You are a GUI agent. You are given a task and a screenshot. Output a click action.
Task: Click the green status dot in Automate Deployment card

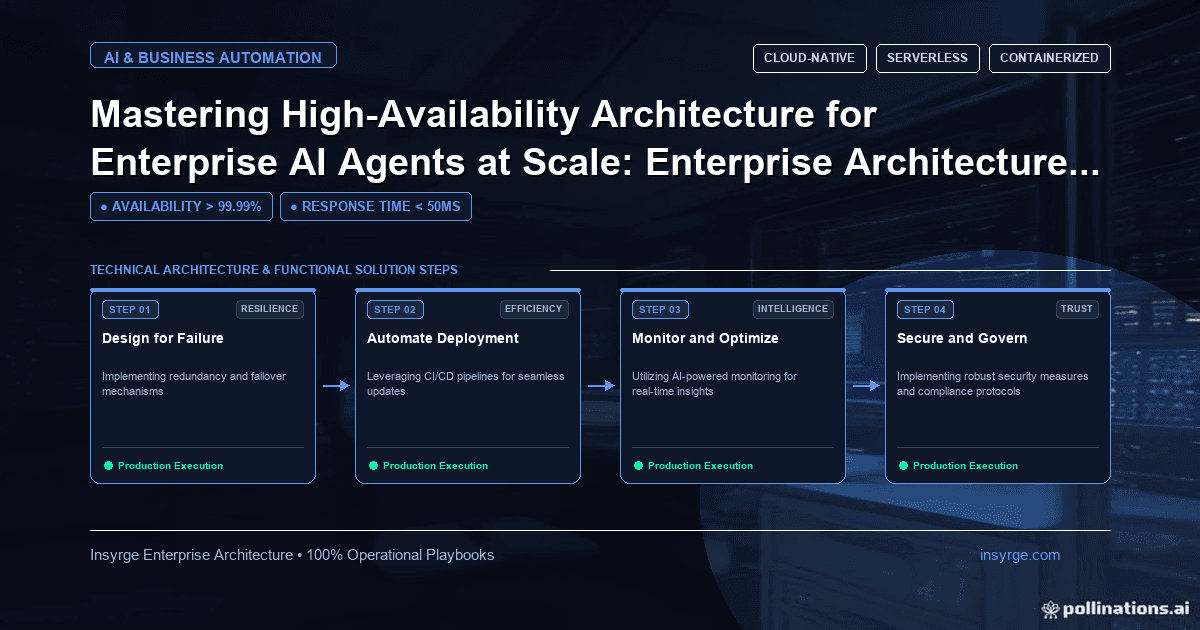pyautogui.click(x=373, y=465)
